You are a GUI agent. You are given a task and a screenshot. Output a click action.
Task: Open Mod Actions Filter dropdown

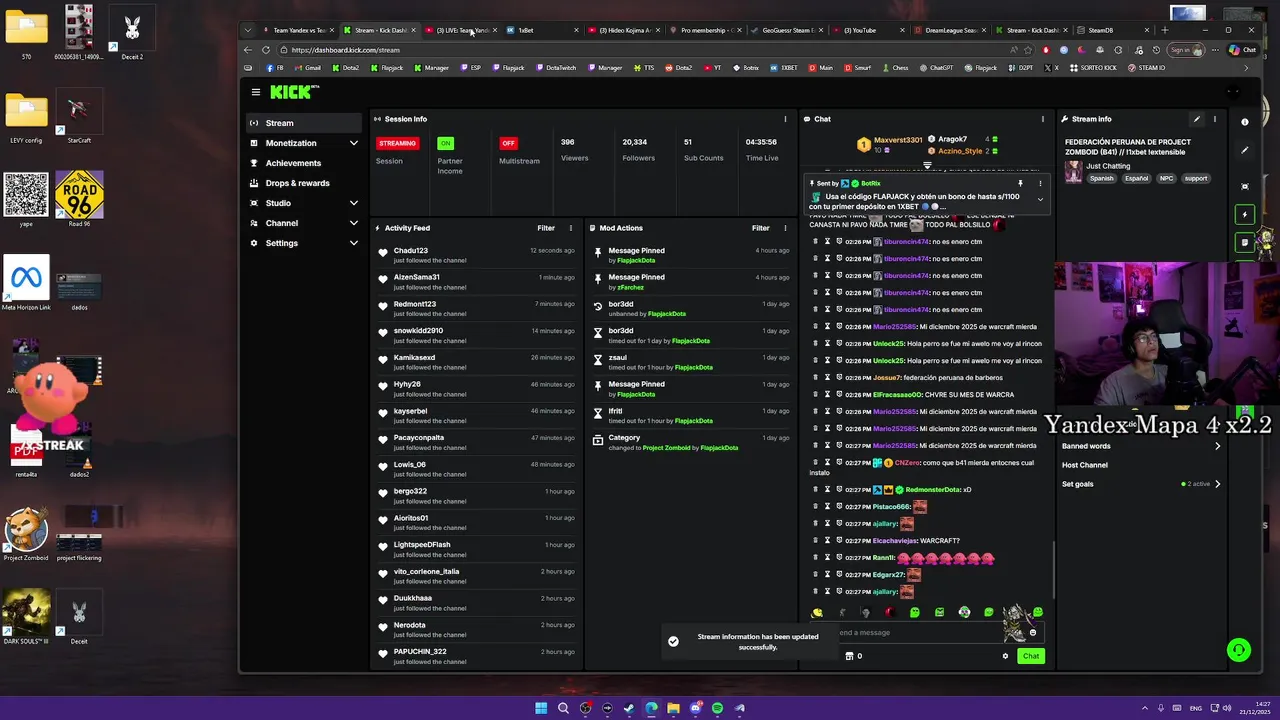coord(761,228)
